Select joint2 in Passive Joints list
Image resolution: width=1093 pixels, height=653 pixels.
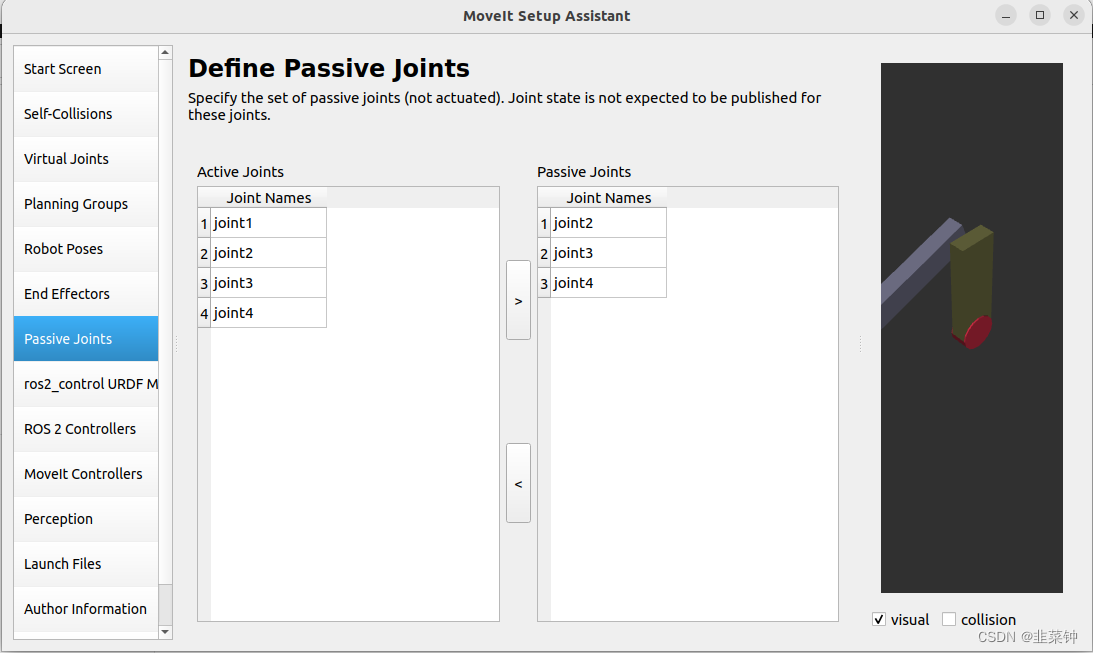pos(609,223)
